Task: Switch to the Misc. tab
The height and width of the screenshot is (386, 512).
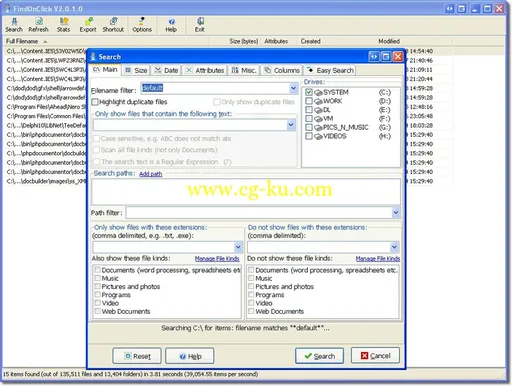Action: (244, 70)
